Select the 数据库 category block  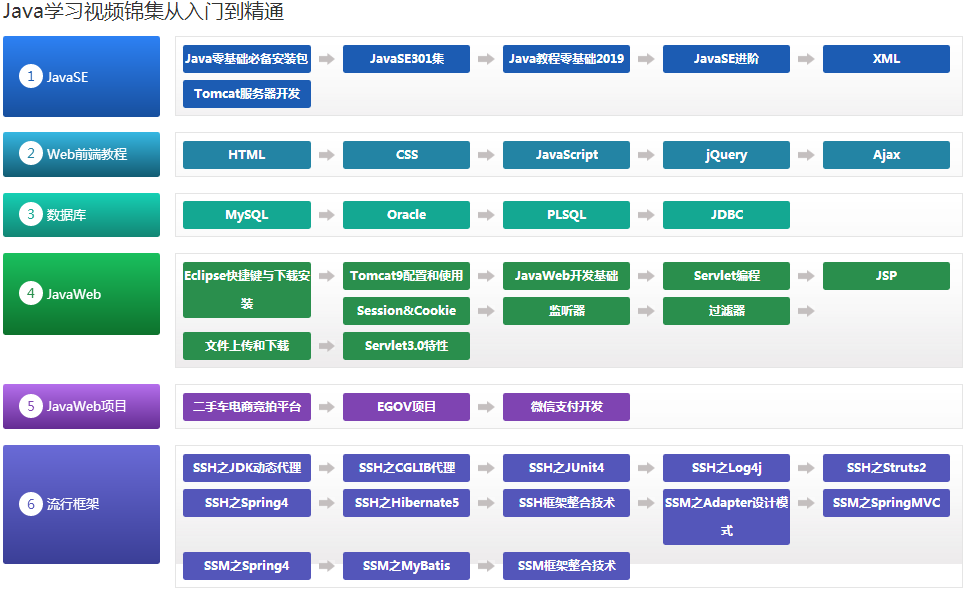pos(81,215)
